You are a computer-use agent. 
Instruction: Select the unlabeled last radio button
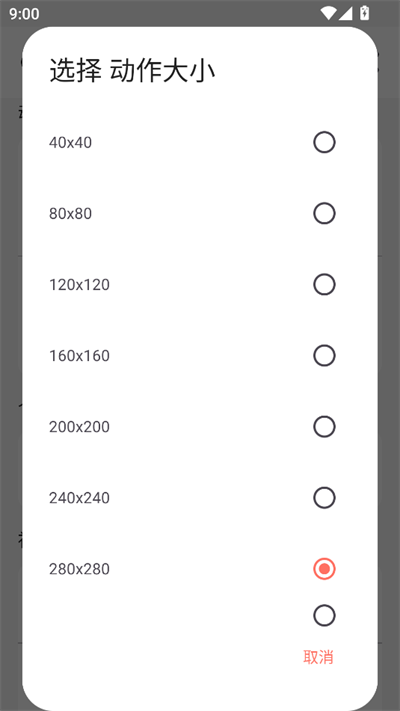pyautogui.click(x=324, y=615)
